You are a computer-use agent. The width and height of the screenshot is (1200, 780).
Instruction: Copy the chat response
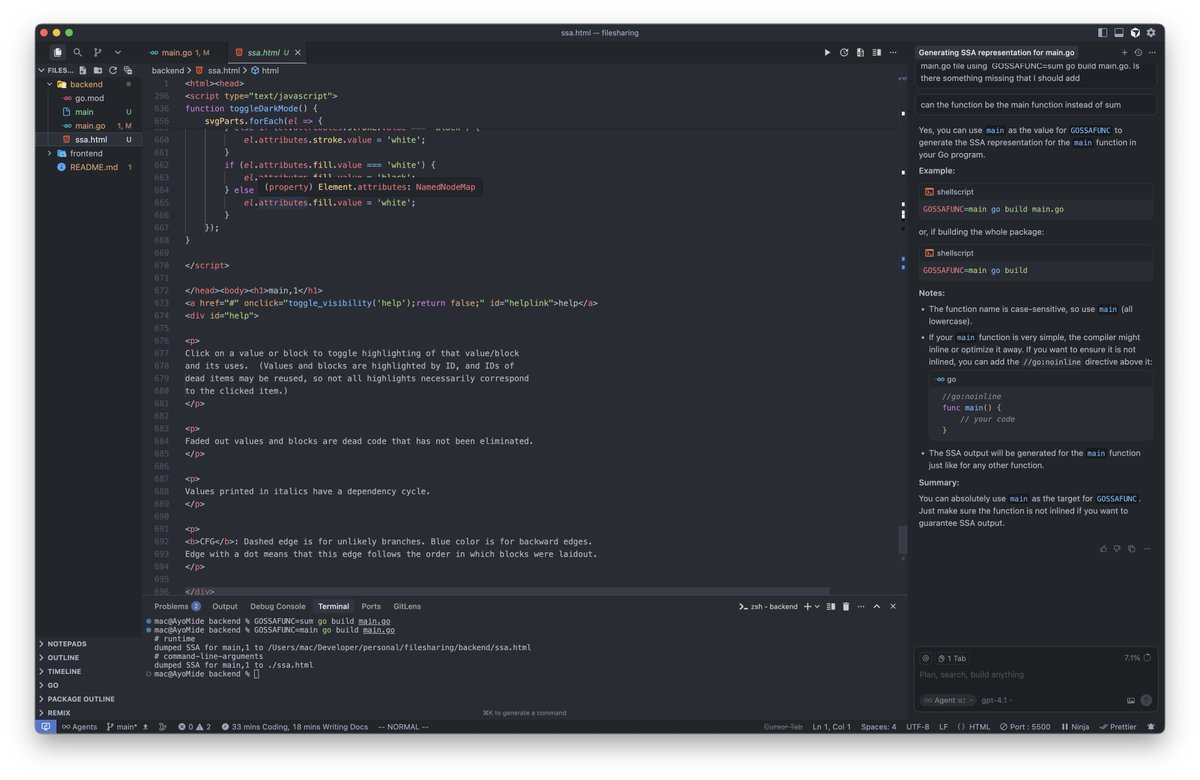pos(1132,548)
